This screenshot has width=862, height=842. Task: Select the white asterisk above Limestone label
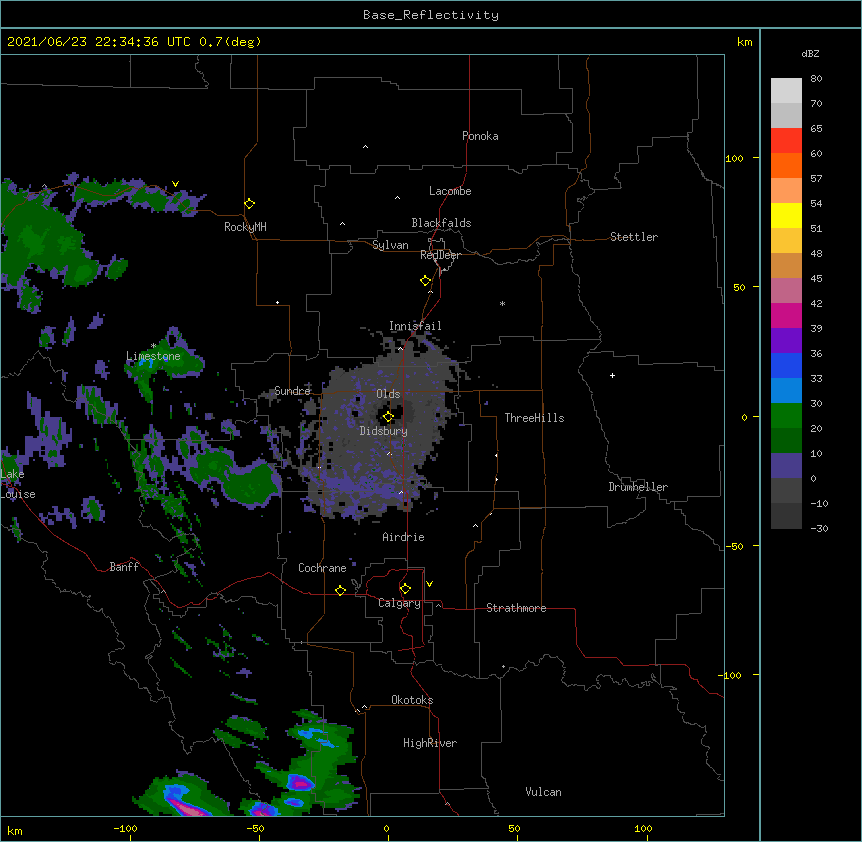pos(153,346)
